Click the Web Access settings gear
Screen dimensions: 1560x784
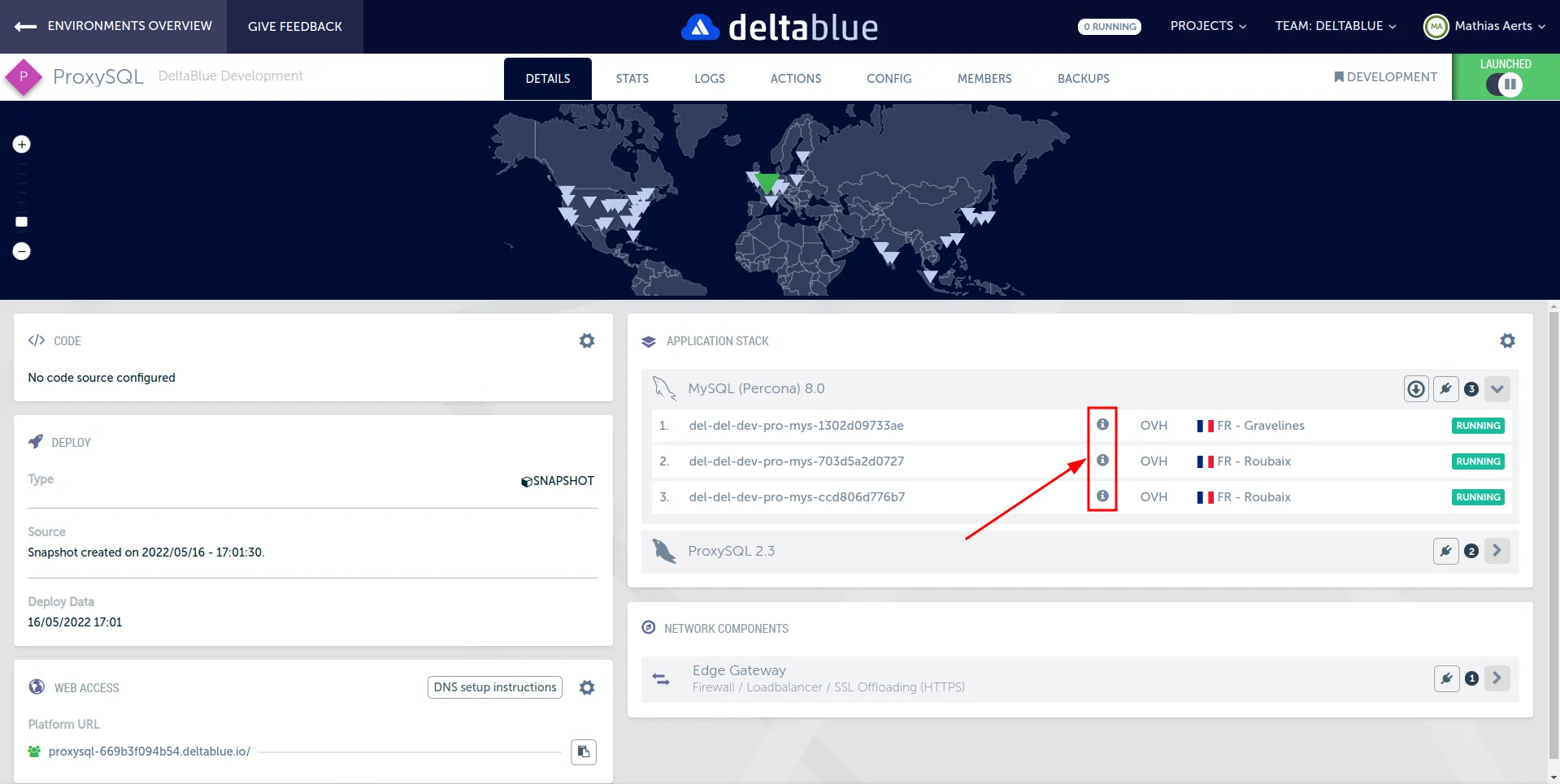[x=586, y=687]
